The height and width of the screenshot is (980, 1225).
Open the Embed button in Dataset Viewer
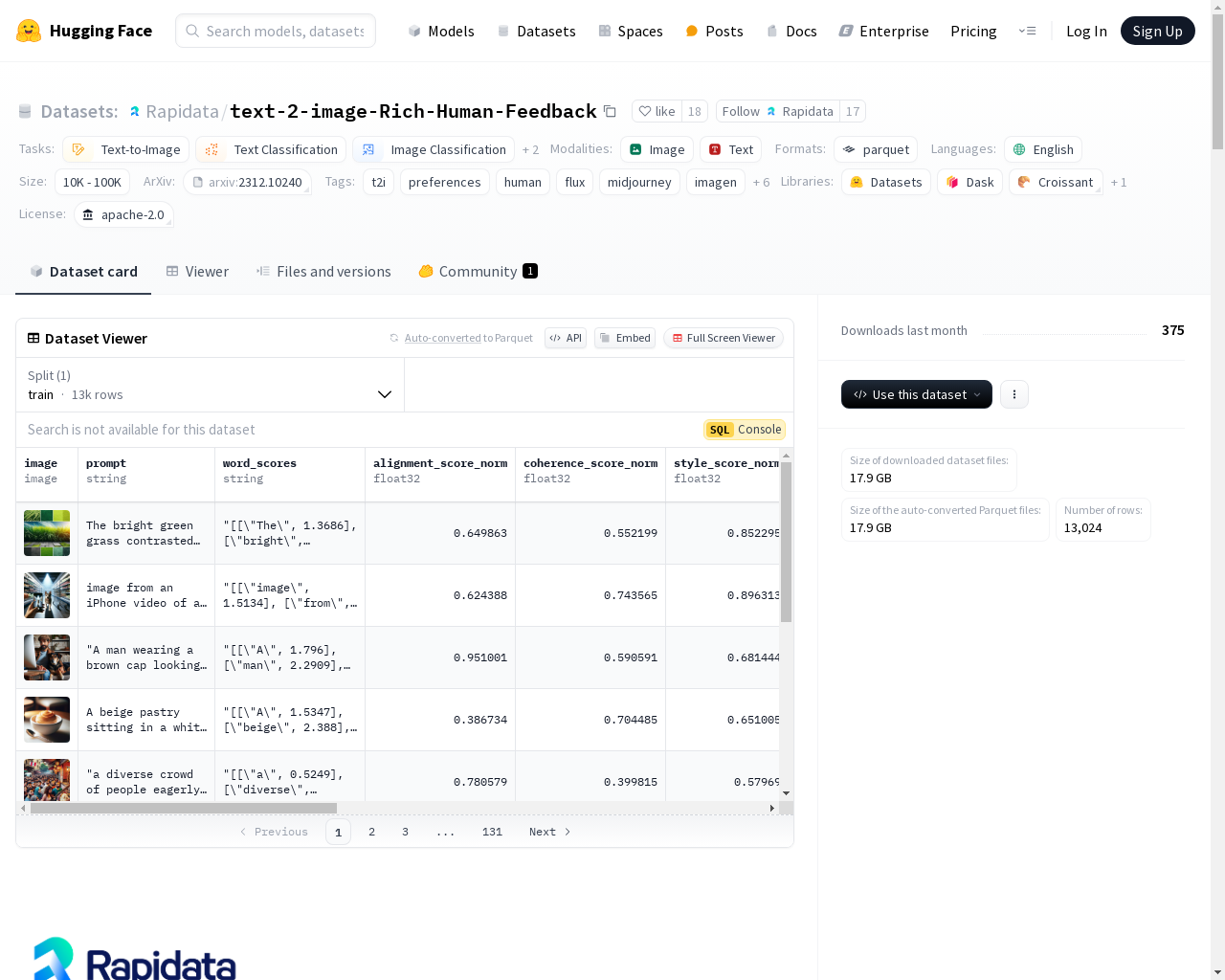(x=625, y=338)
